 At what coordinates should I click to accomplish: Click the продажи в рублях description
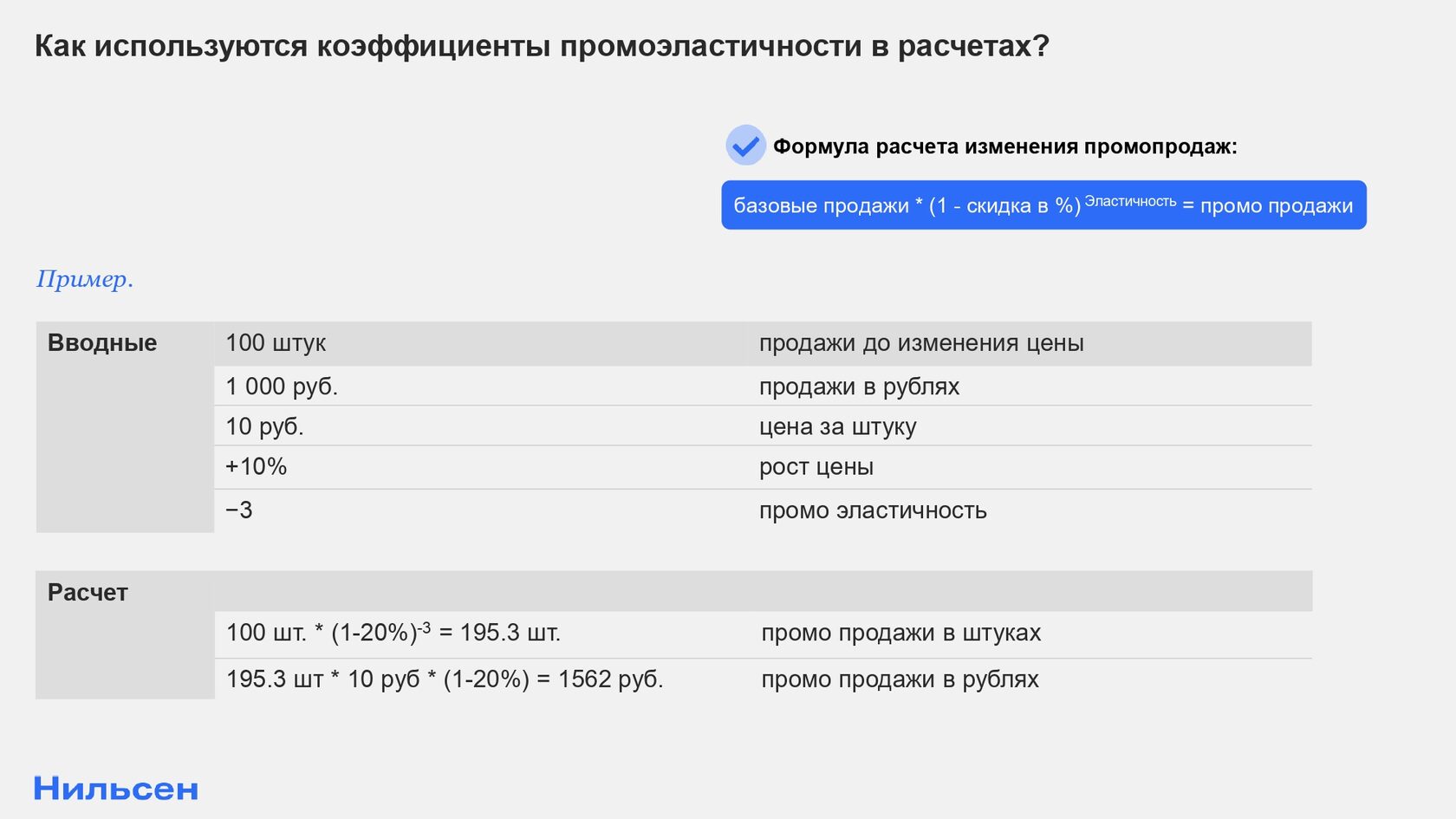click(859, 387)
